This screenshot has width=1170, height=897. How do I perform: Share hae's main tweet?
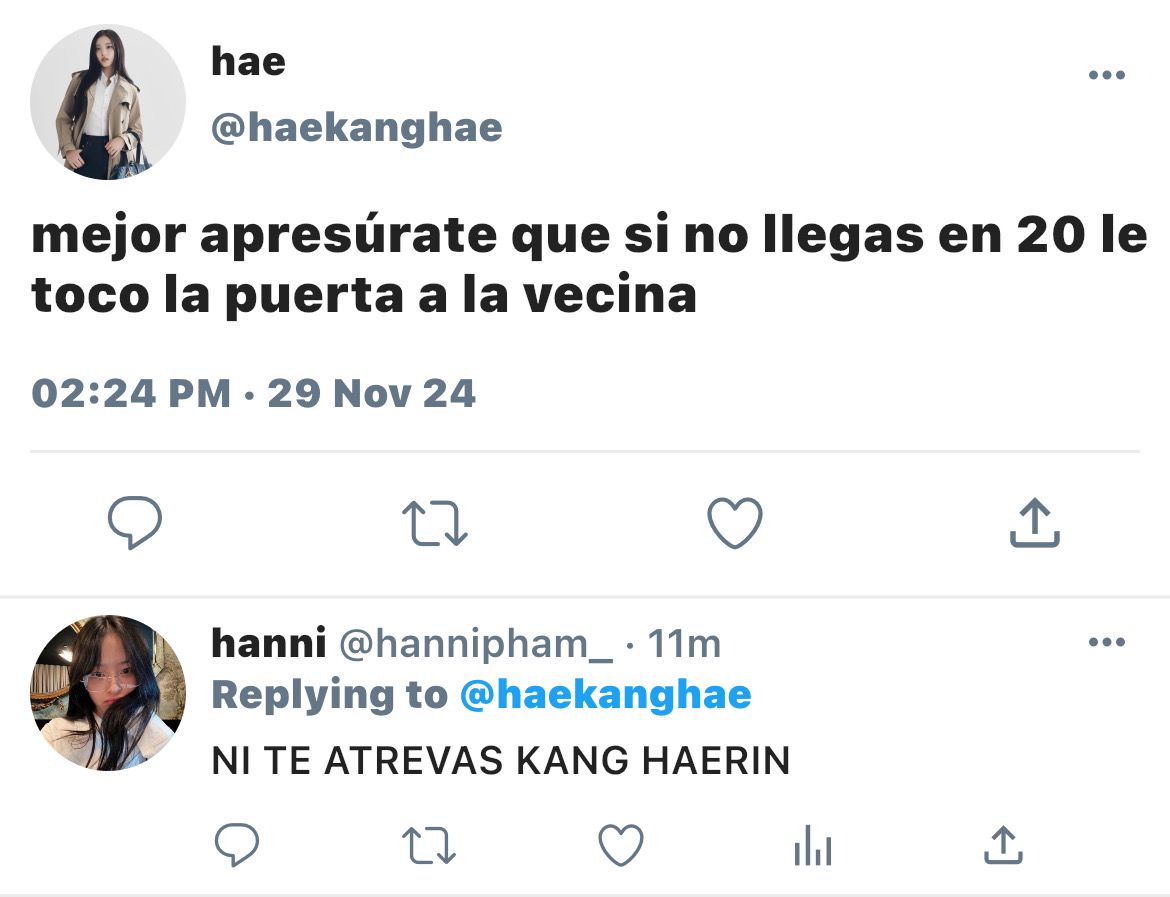click(1034, 523)
